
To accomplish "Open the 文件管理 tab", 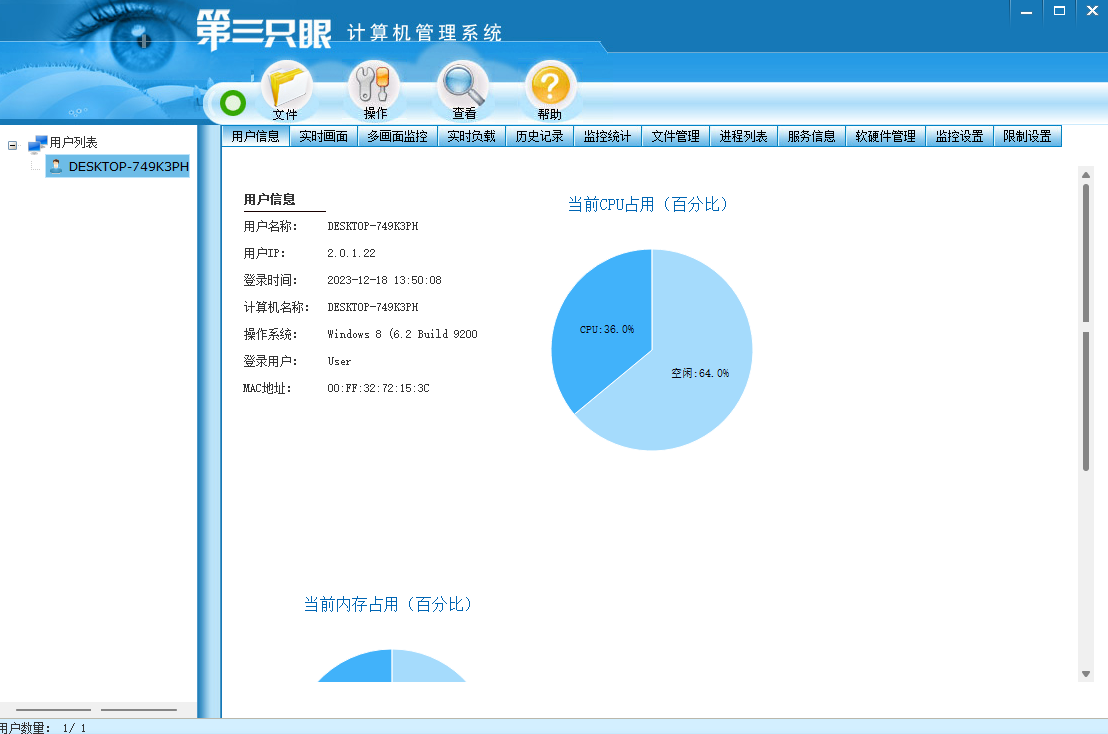I will click(675, 135).
